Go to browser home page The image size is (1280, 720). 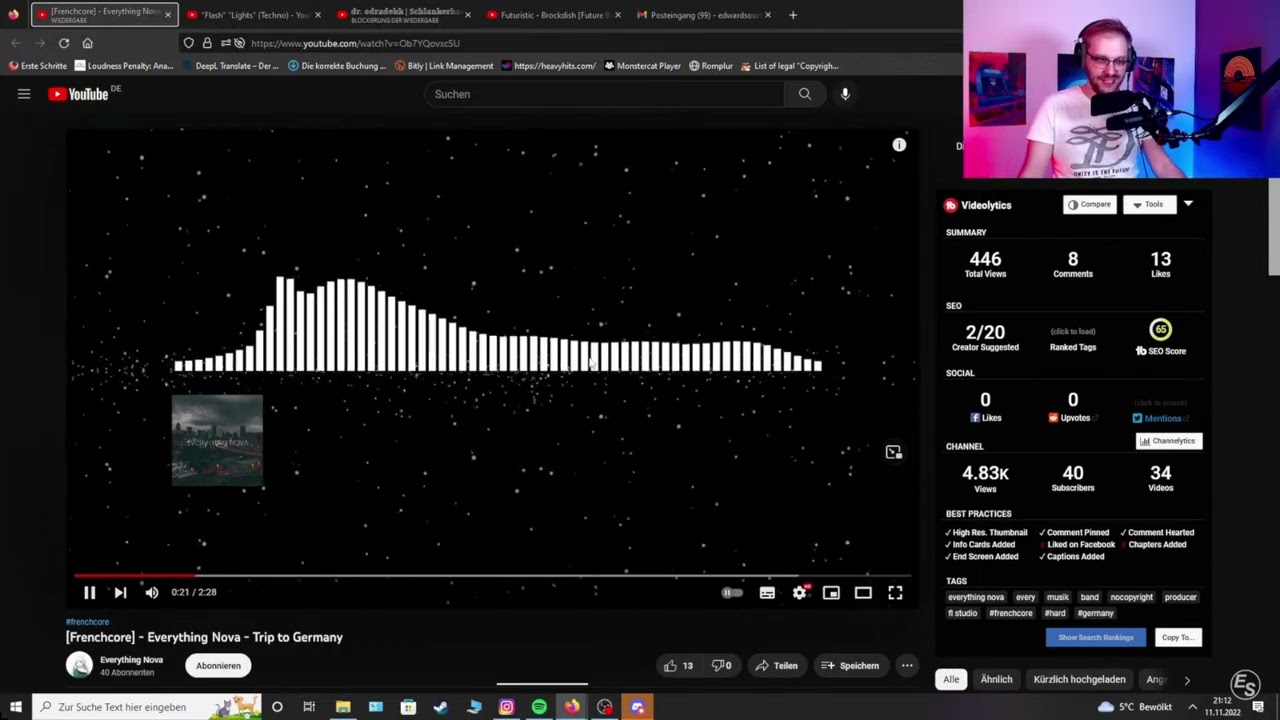tap(88, 43)
